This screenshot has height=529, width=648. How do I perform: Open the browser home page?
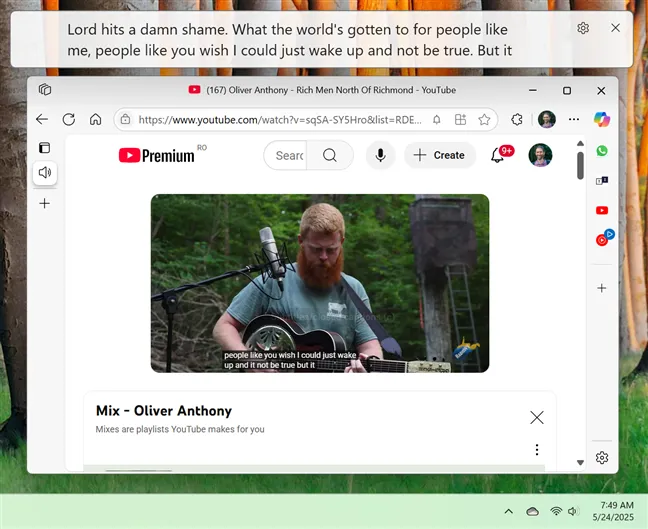[95, 120]
